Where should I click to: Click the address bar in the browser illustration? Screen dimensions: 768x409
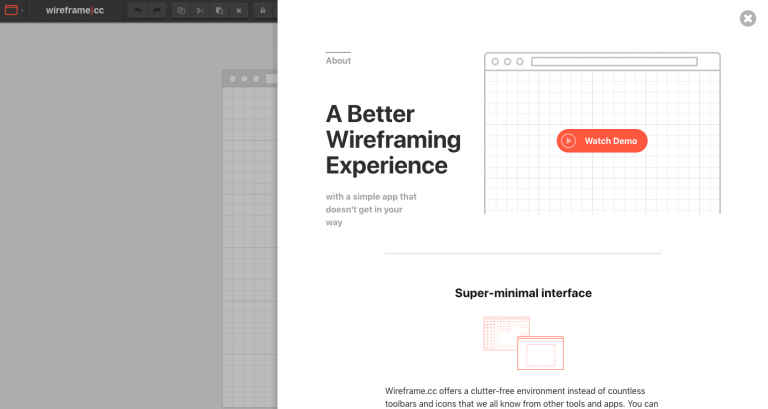pos(614,62)
